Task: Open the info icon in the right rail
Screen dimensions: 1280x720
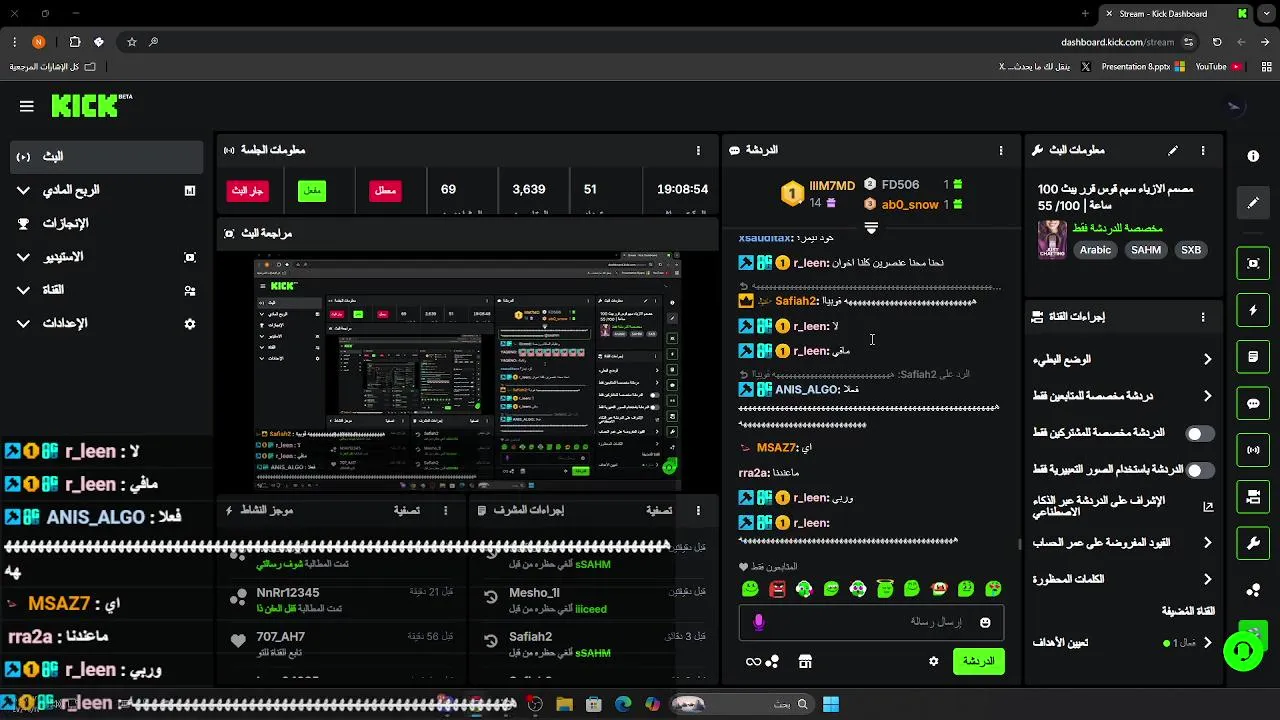Action: tap(1253, 156)
